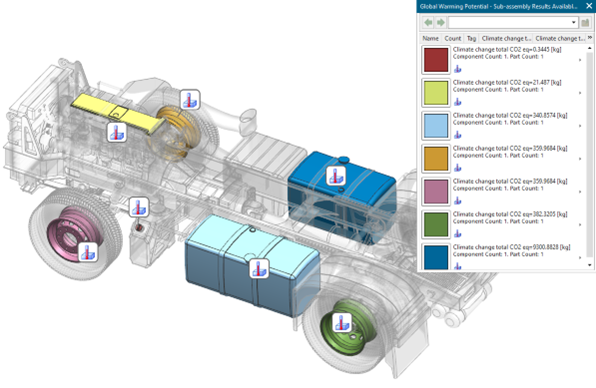Image resolution: width=596 pixels, height=388 pixels.
Task: Sort by the Tag column header
Action: 471,38
